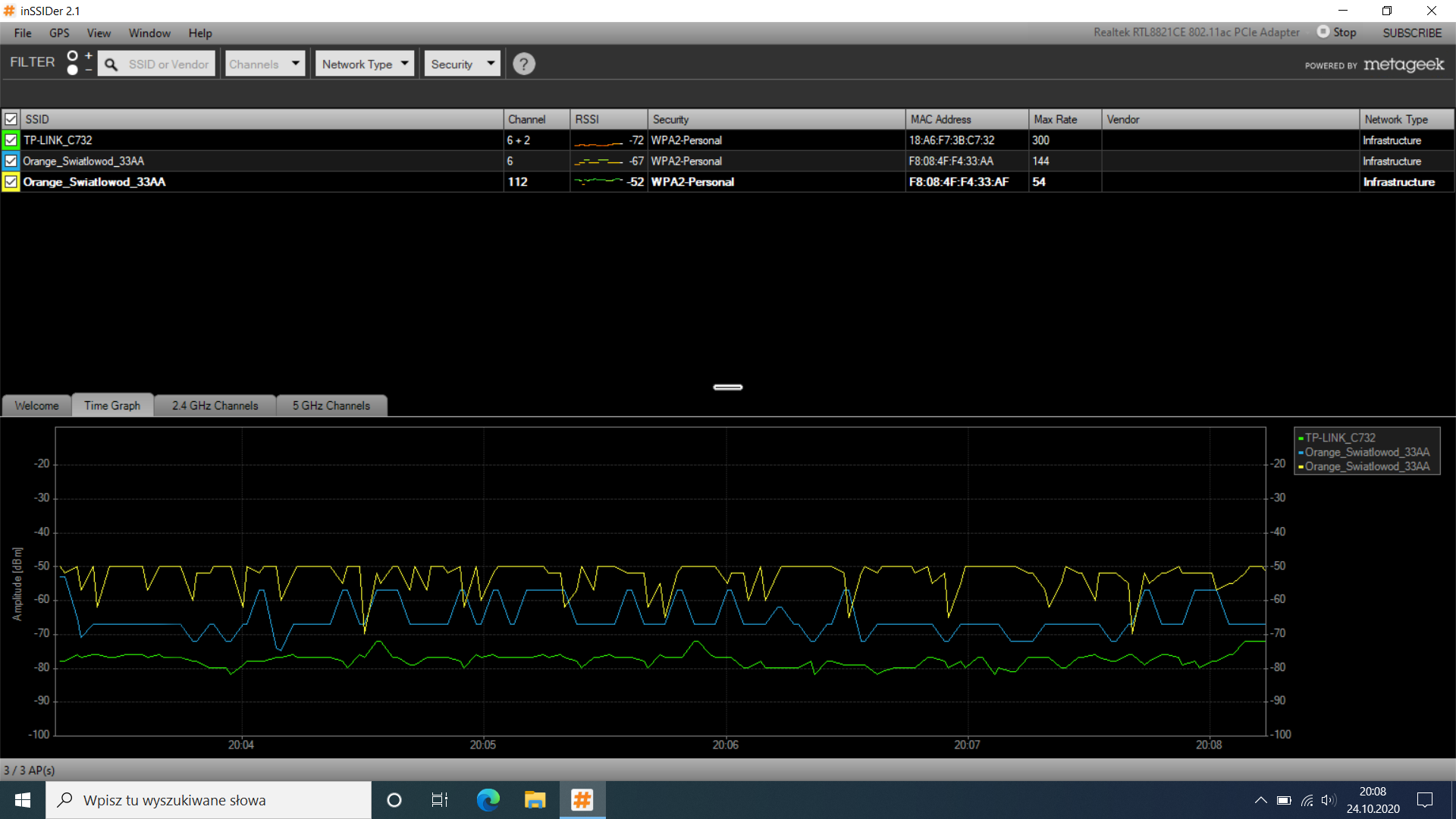The image size is (1456, 819).
Task: Sort by the Vendor column header
Action: pos(1231,119)
